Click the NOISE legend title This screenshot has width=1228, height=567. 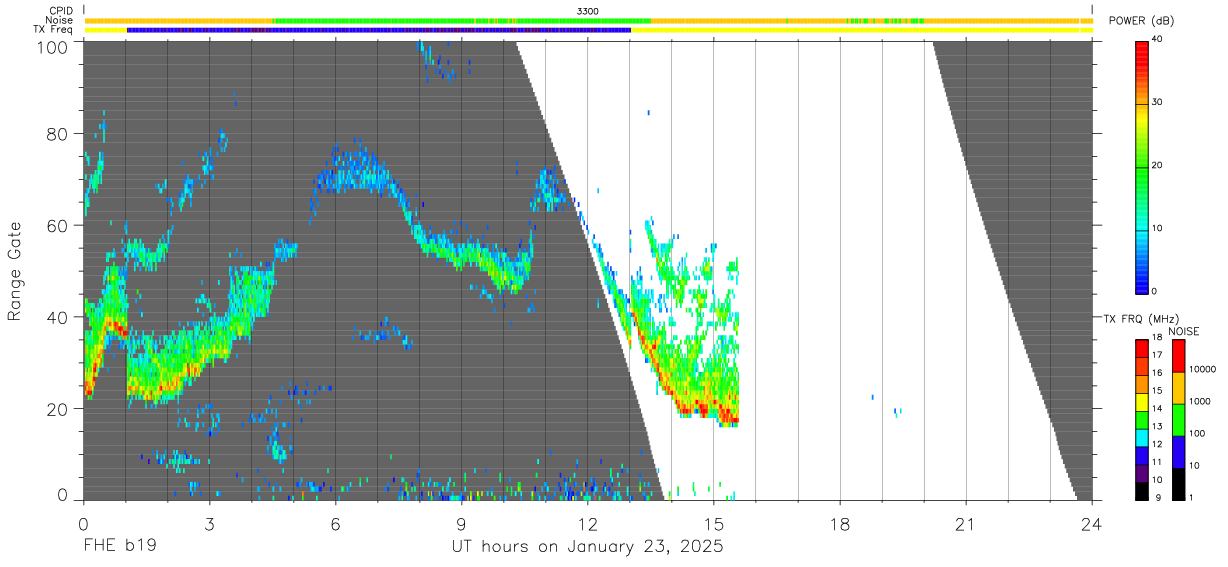[1183, 331]
